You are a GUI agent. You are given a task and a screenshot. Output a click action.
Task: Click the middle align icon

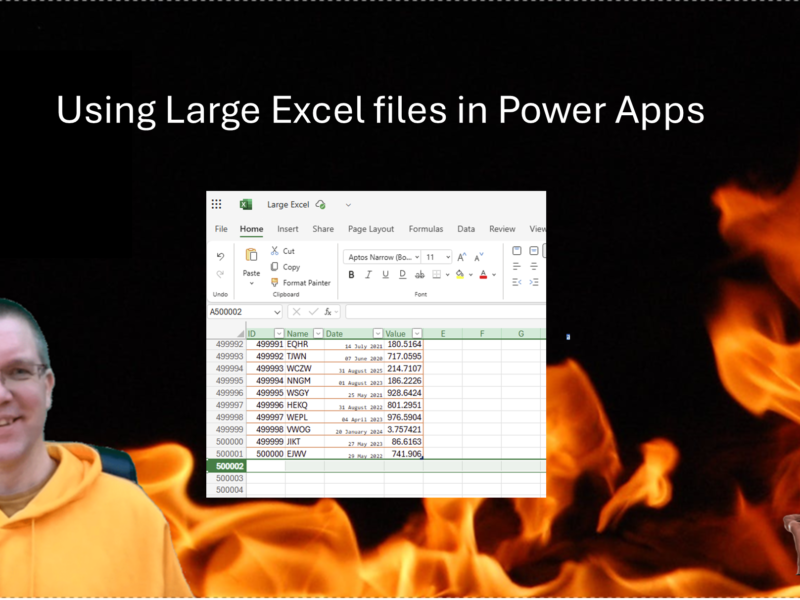pyautogui.click(x=534, y=251)
